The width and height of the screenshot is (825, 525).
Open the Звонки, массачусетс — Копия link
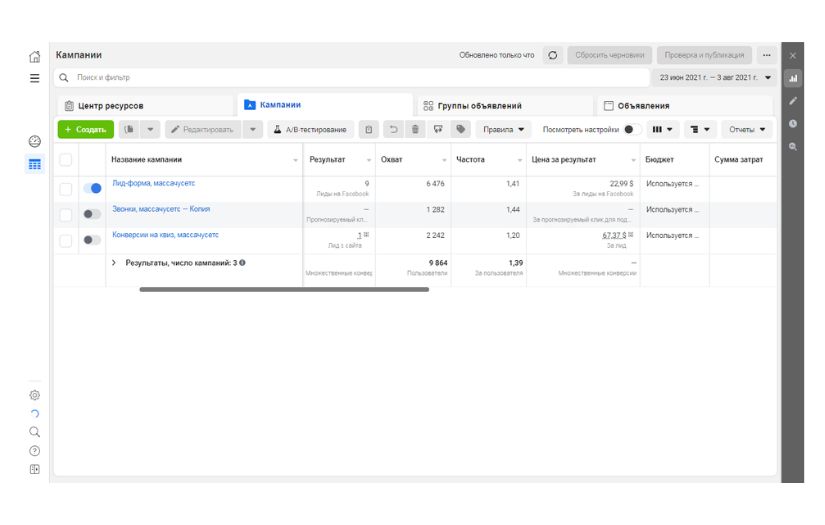[161, 209]
